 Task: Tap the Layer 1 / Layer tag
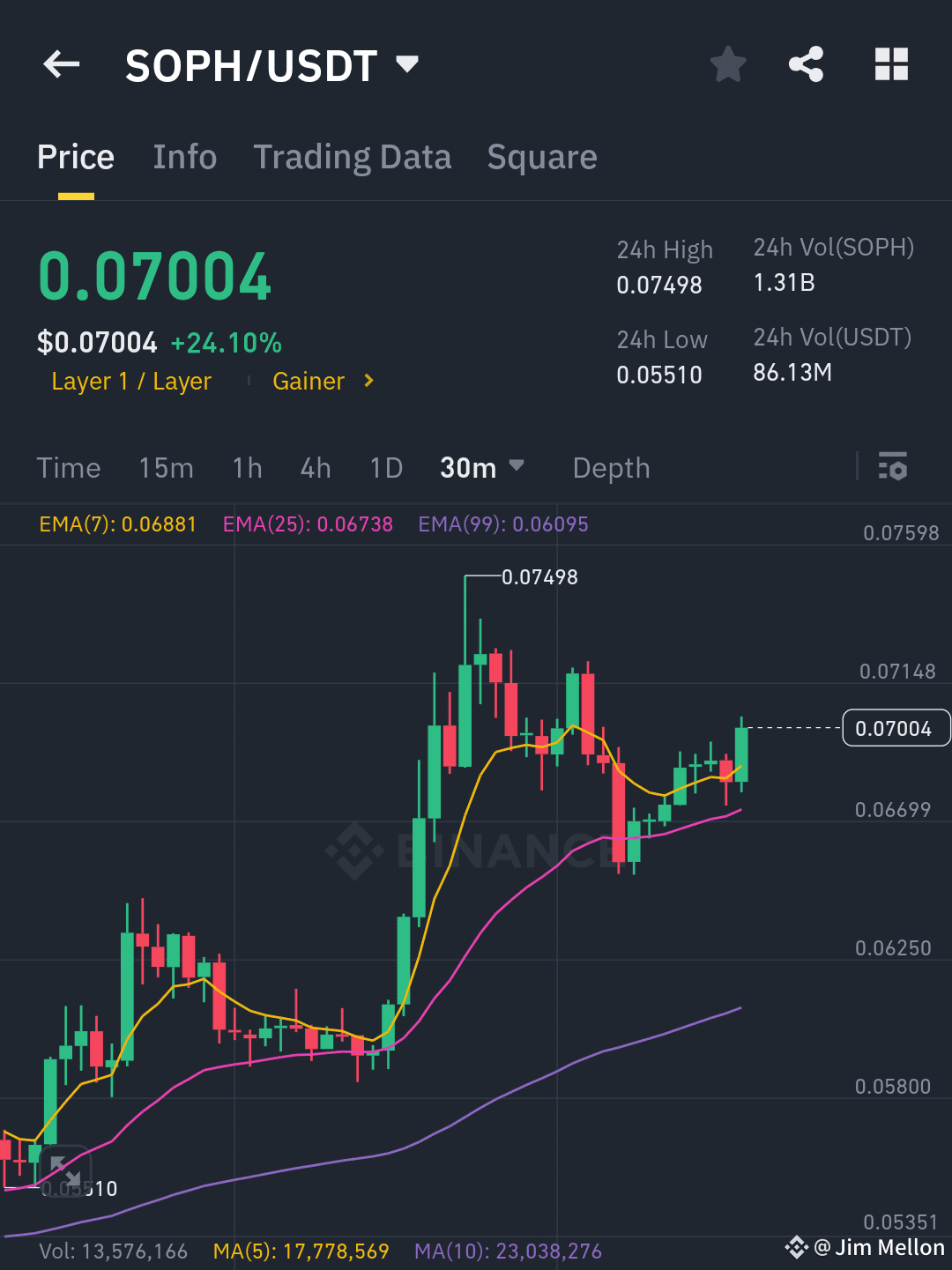click(130, 381)
